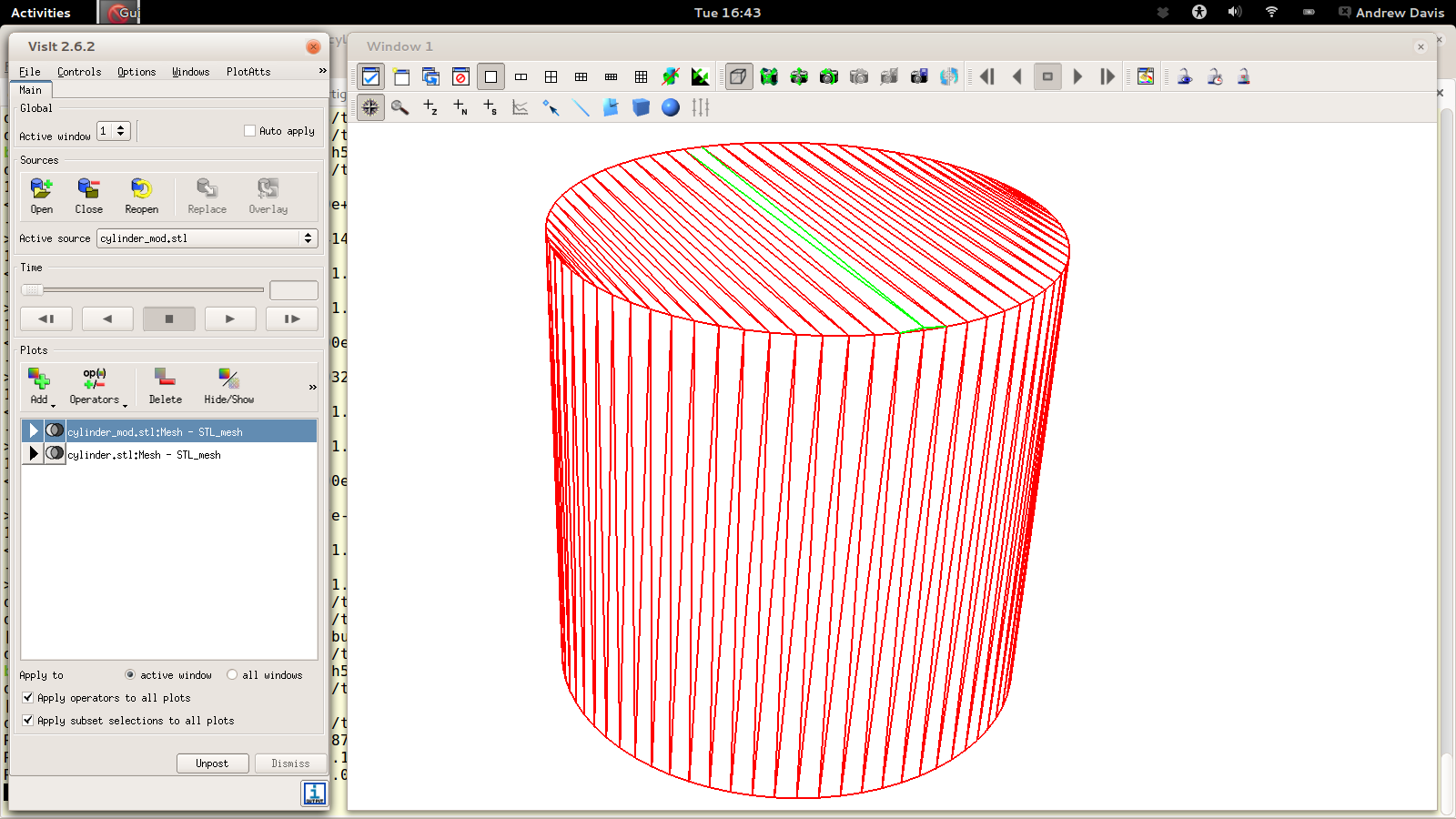Select the 3x3 window layout icon

click(641, 76)
